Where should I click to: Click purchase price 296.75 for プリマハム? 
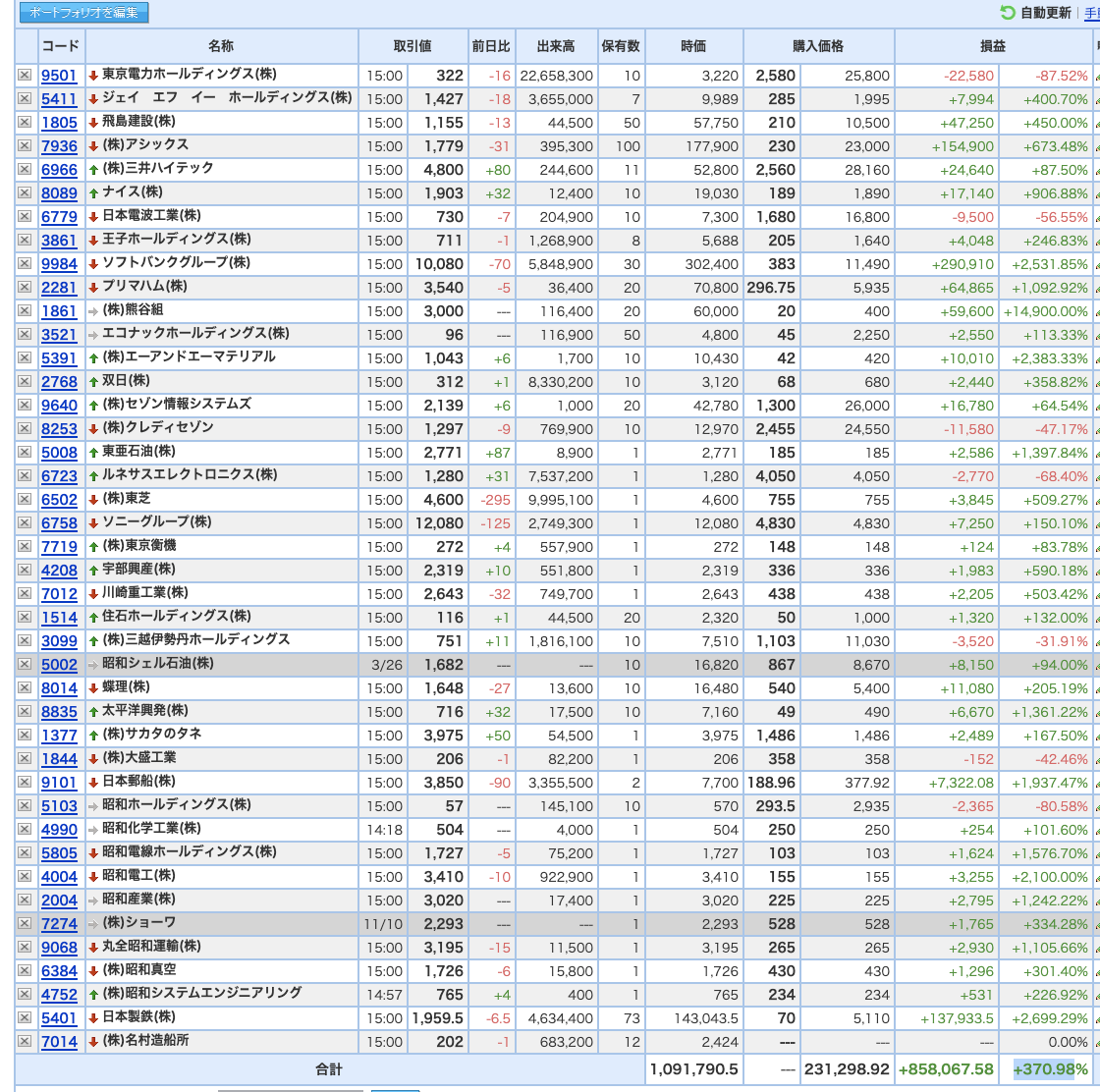[771, 288]
